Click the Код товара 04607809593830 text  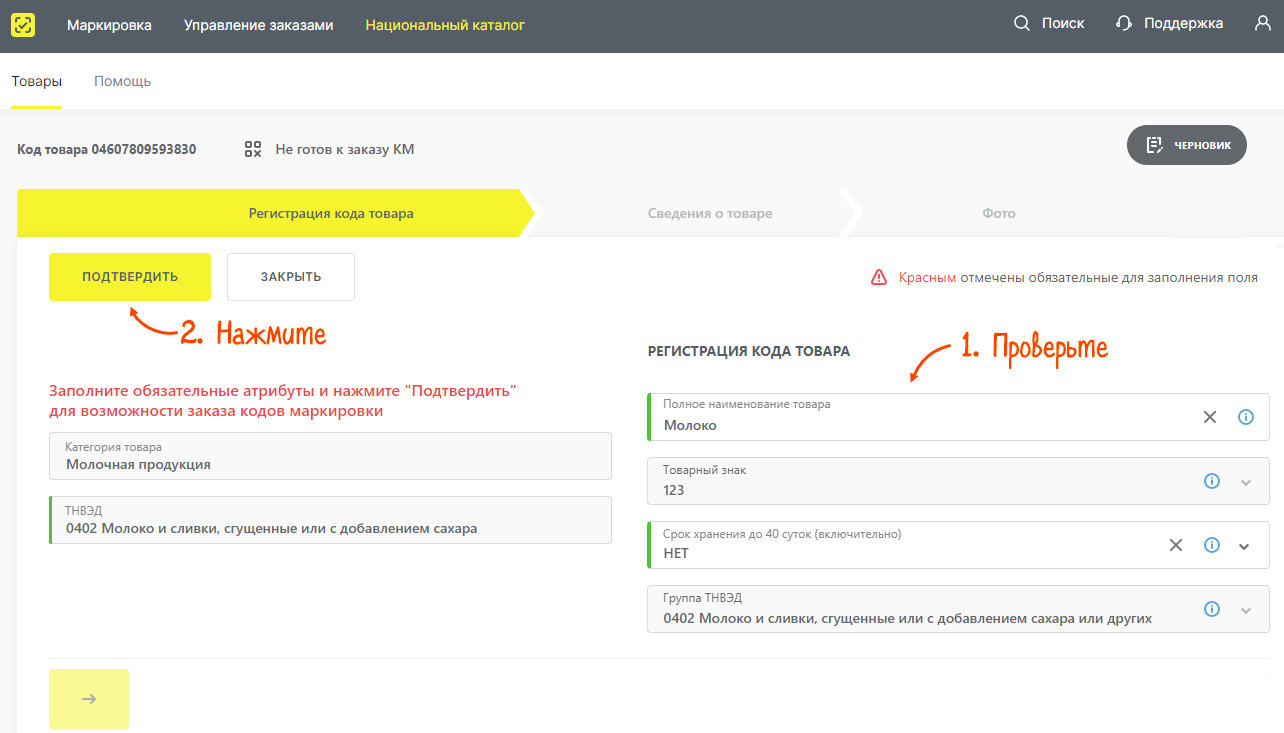pos(107,149)
